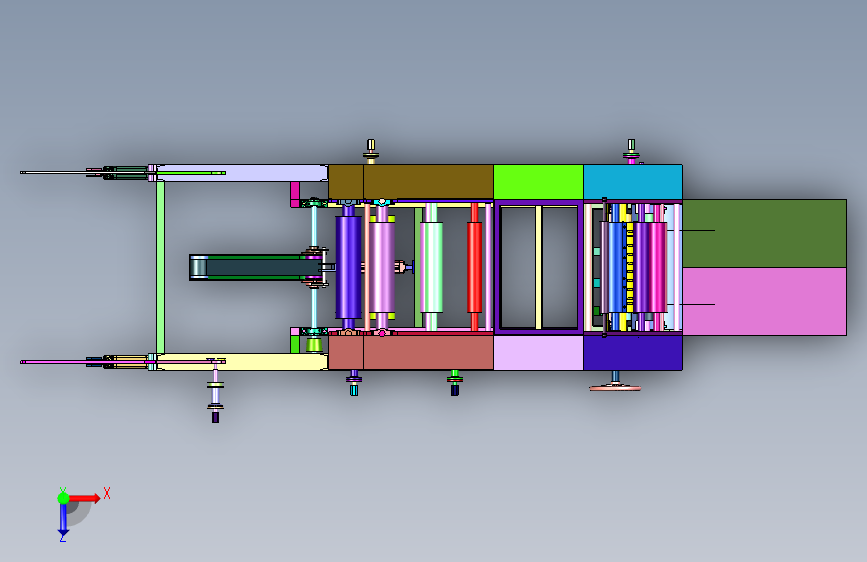This screenshot has width=867, height=562.
Task: Select the long brown top cover plate
Action: tap(428, 182)
